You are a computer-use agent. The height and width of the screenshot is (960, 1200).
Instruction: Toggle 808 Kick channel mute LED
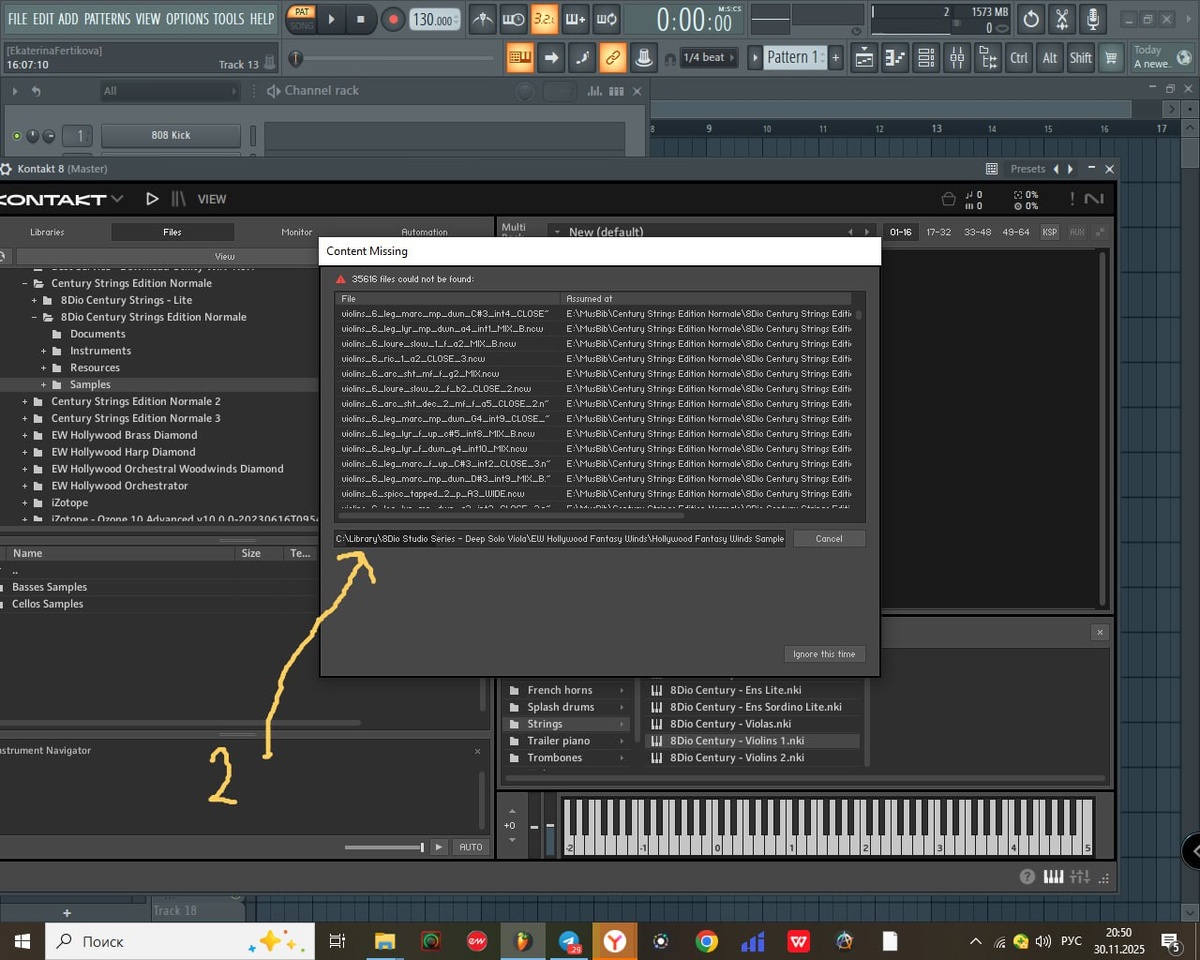click(x=16, y=136)
